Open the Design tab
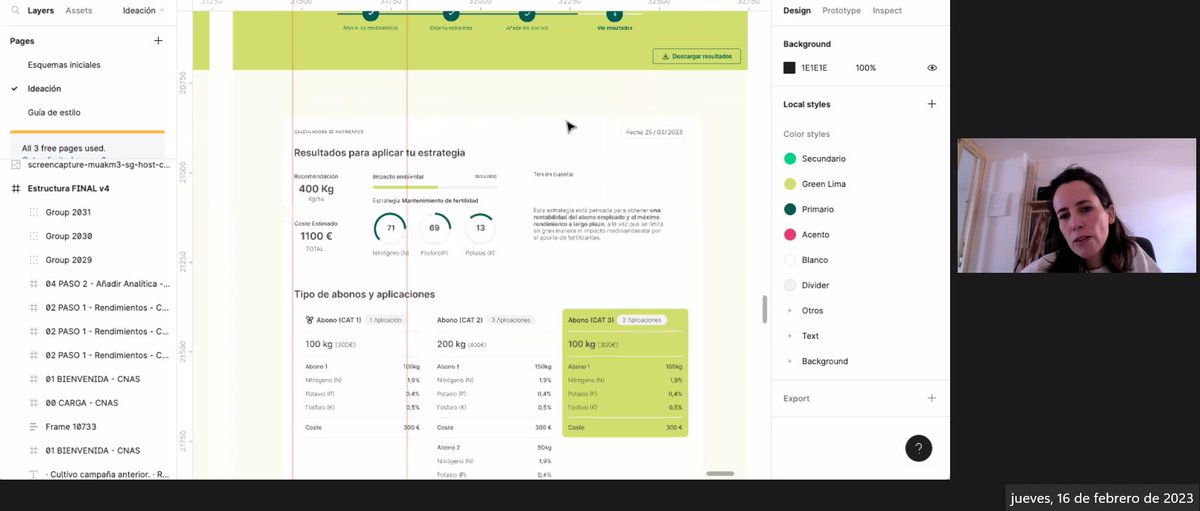 [797, 11]
